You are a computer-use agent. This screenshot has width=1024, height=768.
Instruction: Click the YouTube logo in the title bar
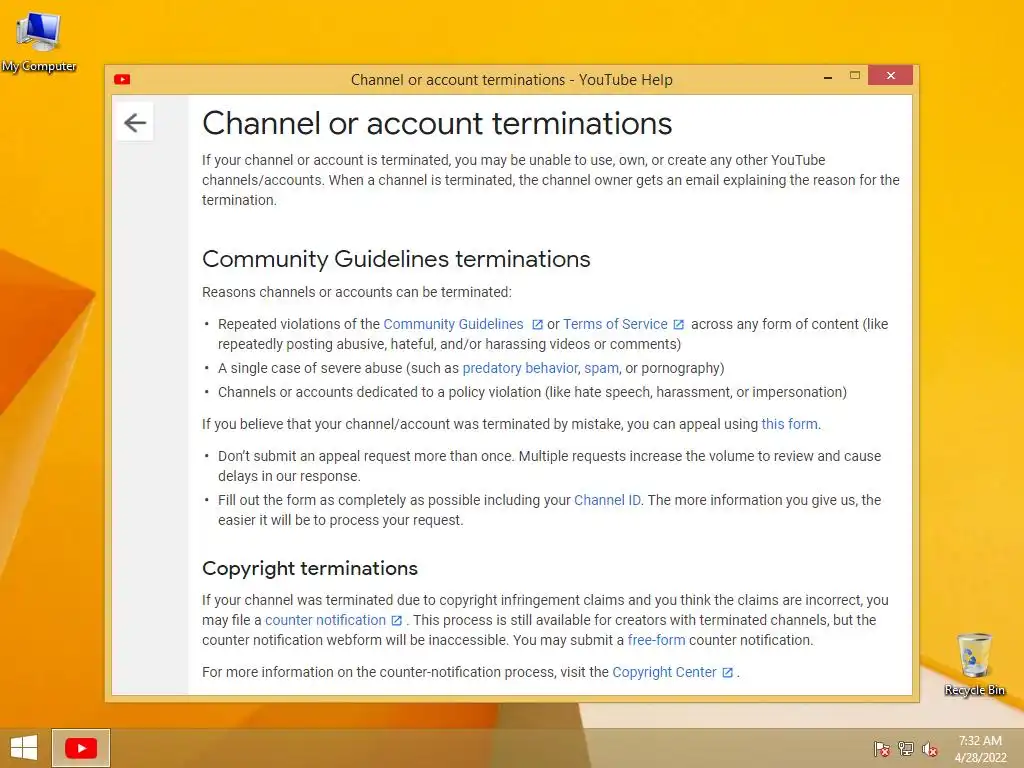122,80
